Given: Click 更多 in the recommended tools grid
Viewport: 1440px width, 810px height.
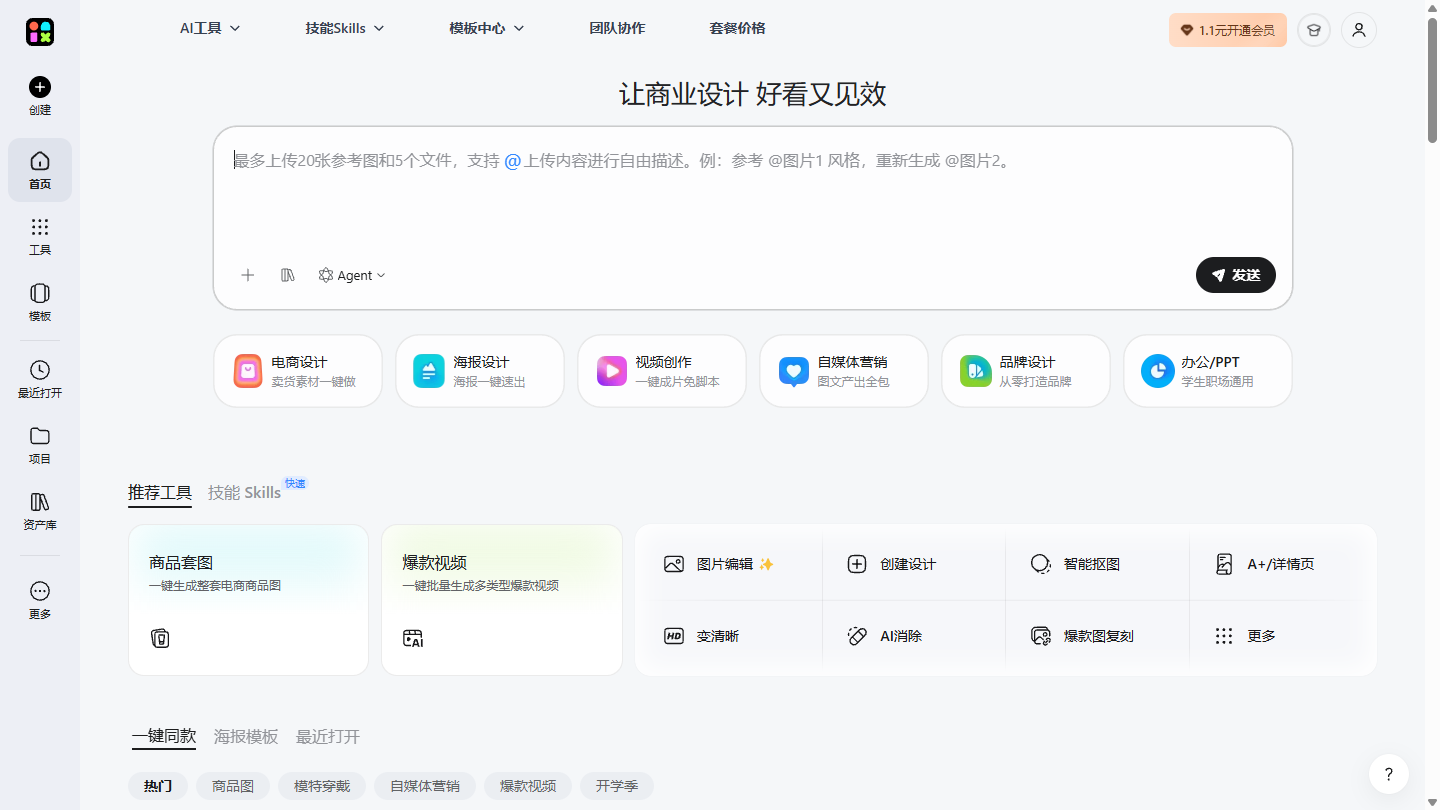Looking at the screenshot, I should (1281, 636).
